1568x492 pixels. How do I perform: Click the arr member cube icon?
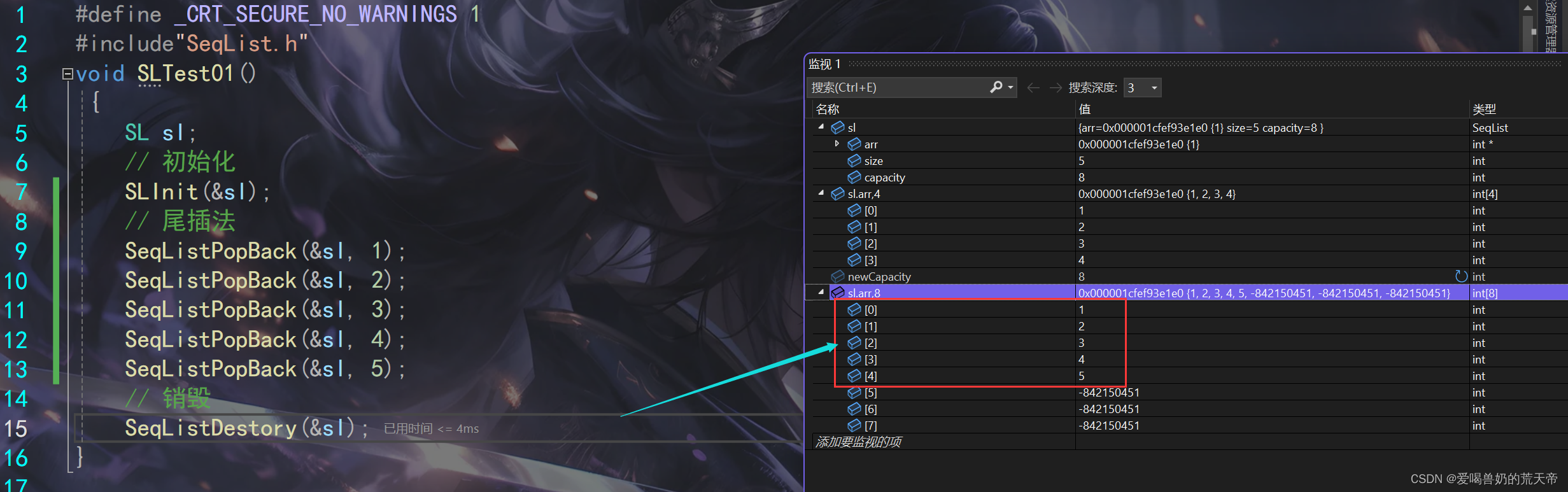click(x=854, y=144)
